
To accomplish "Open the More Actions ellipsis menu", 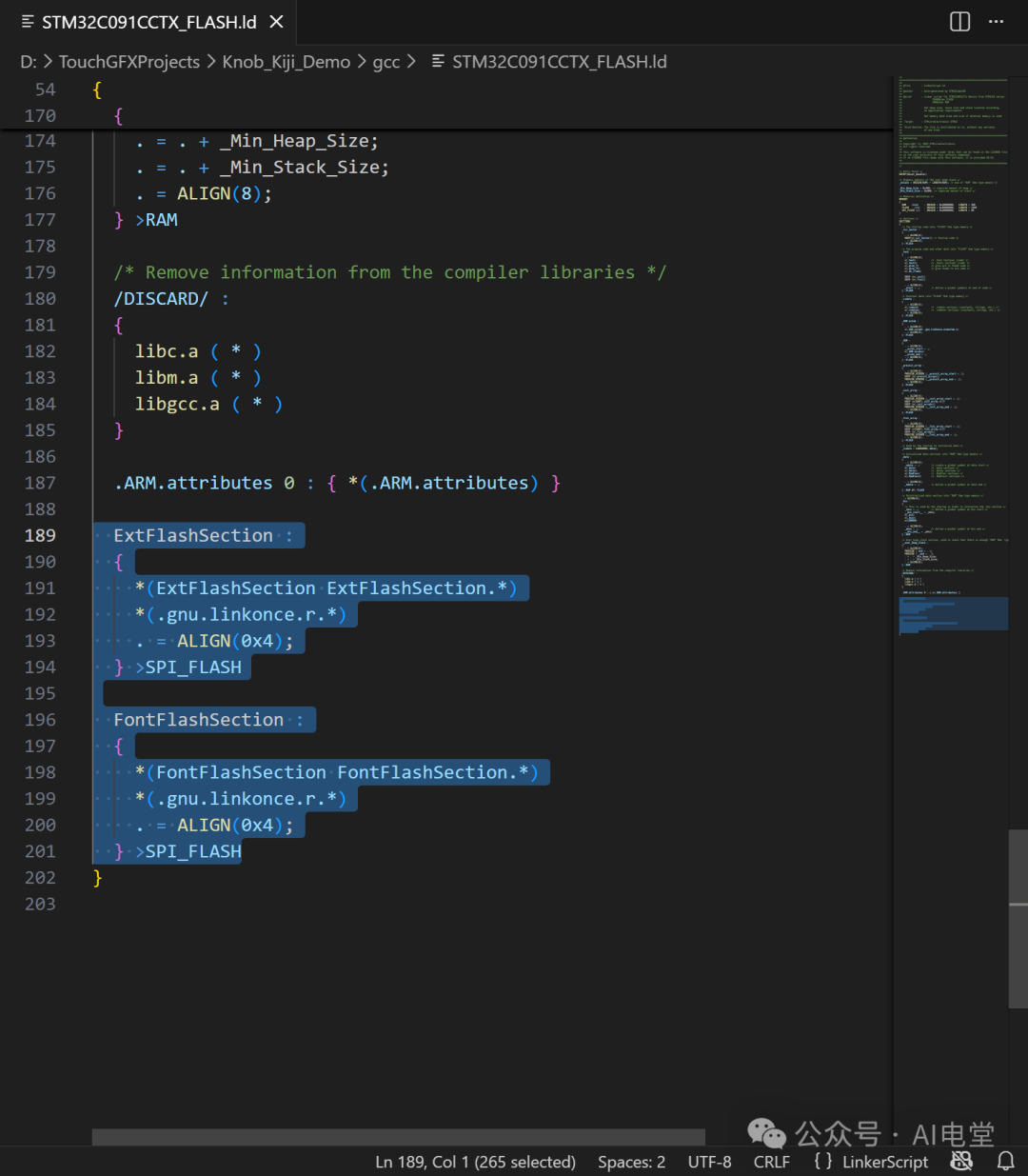I will coord(996,22).
